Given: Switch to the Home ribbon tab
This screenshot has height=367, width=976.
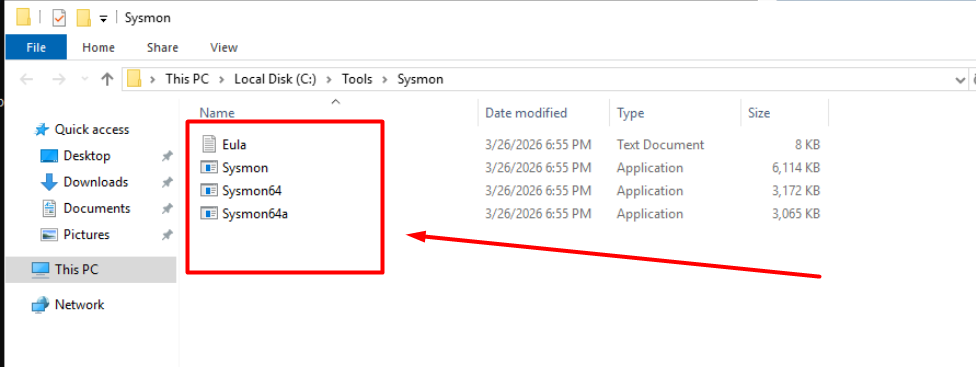Looking at the screenshot, I should (98, 47).
